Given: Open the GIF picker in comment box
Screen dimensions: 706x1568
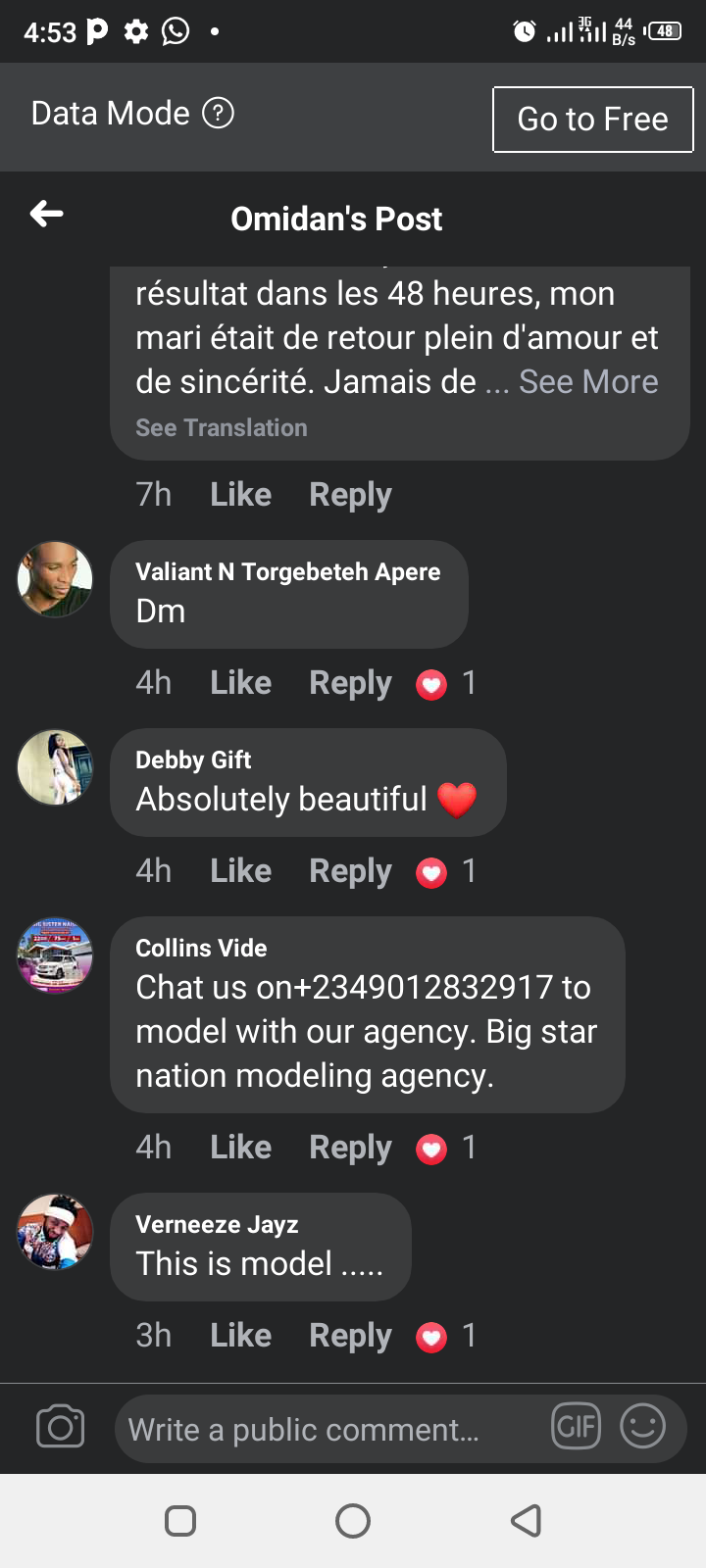Looking at the screenshot, I should [x=576, y=1426].
